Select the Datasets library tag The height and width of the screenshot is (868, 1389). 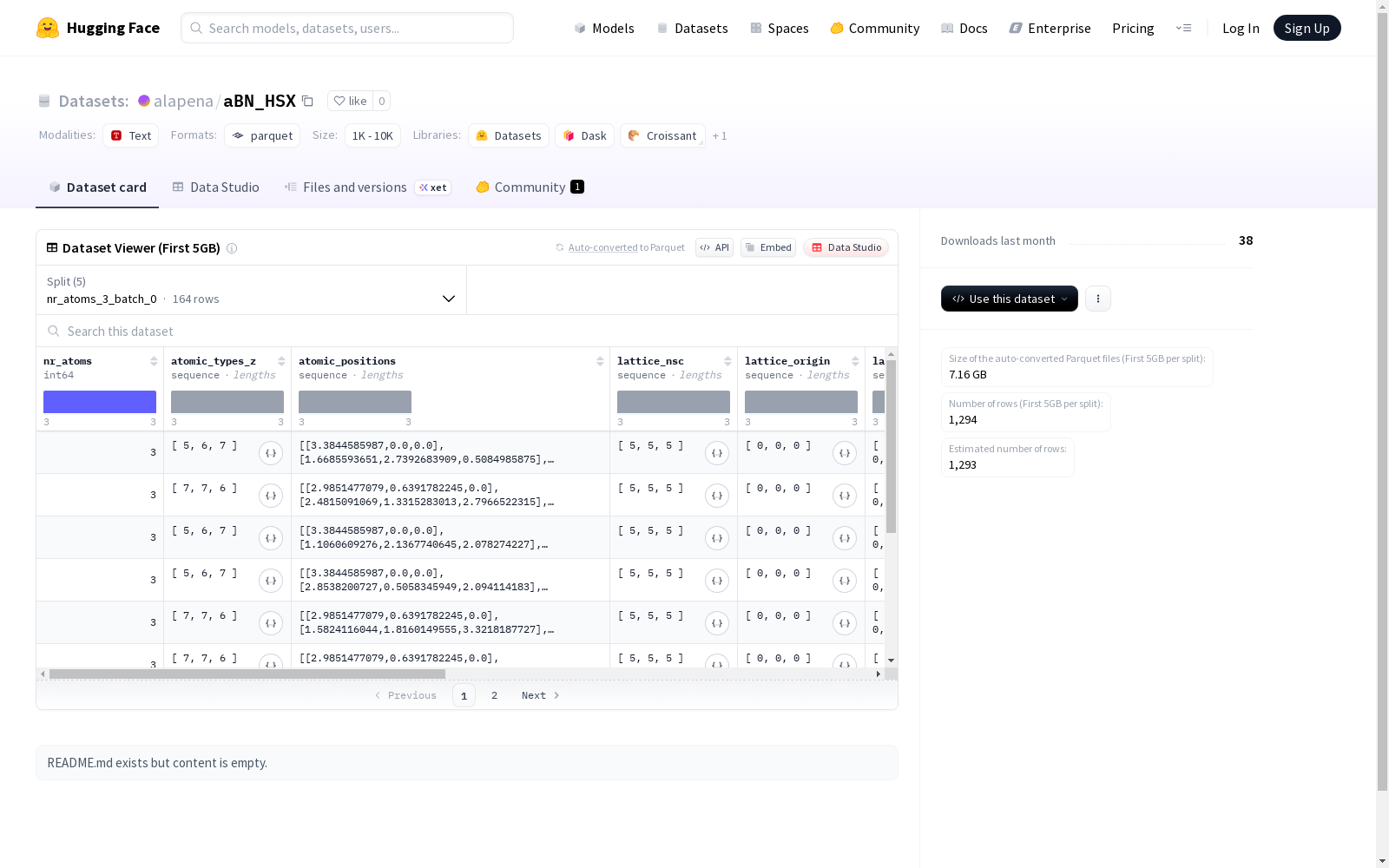(509, 135)
